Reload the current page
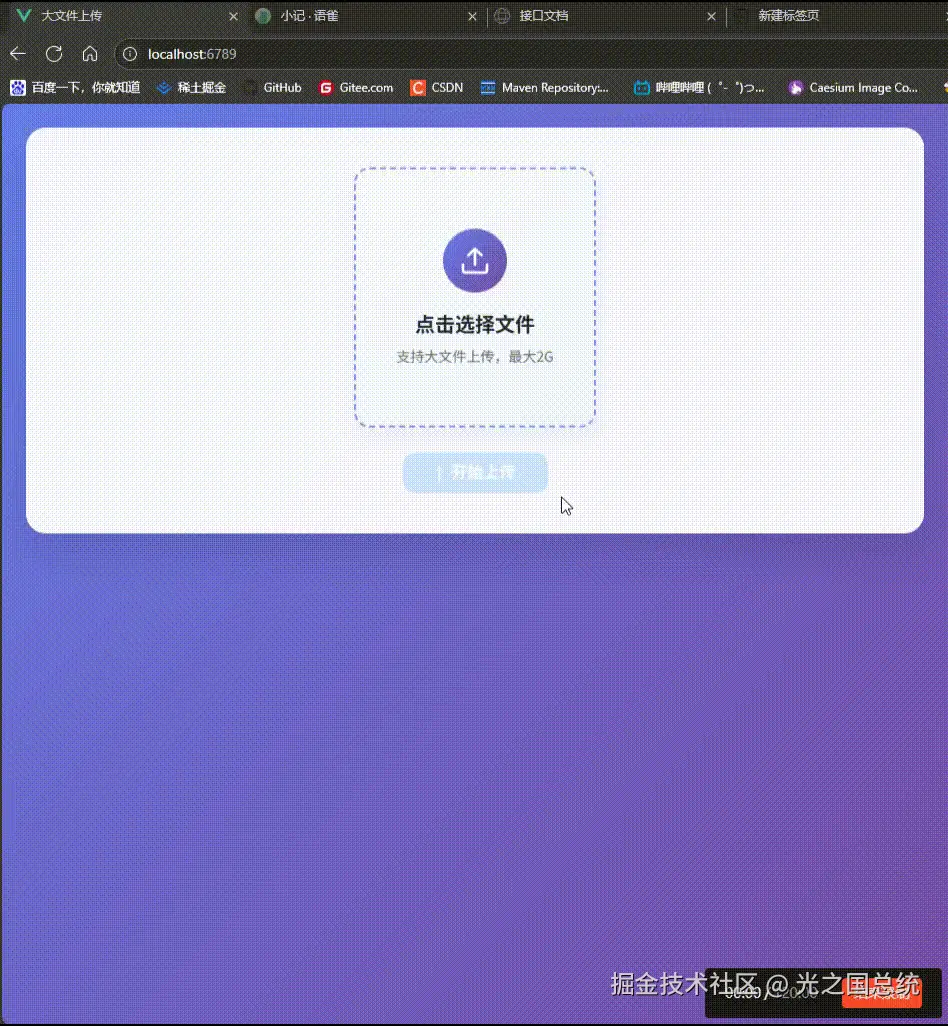Screen dimensions: 948x1026 point(54,54)
